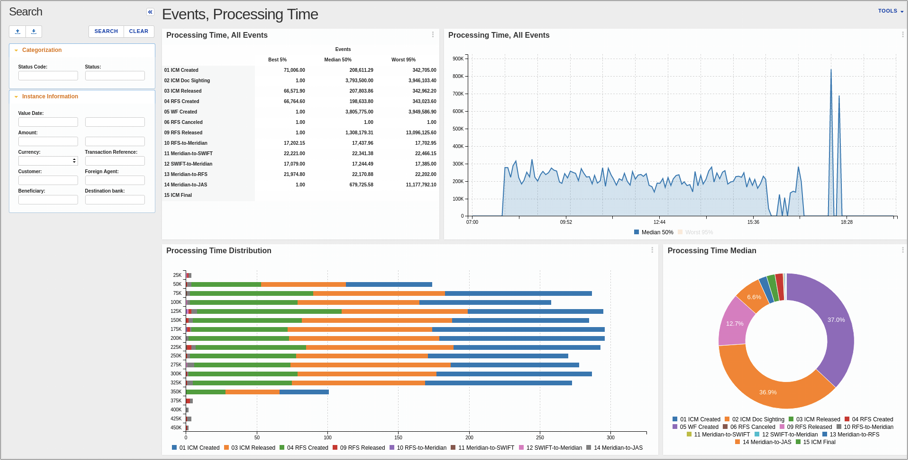
Task: Click the upload search criteria icon
Action: pyautogui.click(x=17, y=31)
